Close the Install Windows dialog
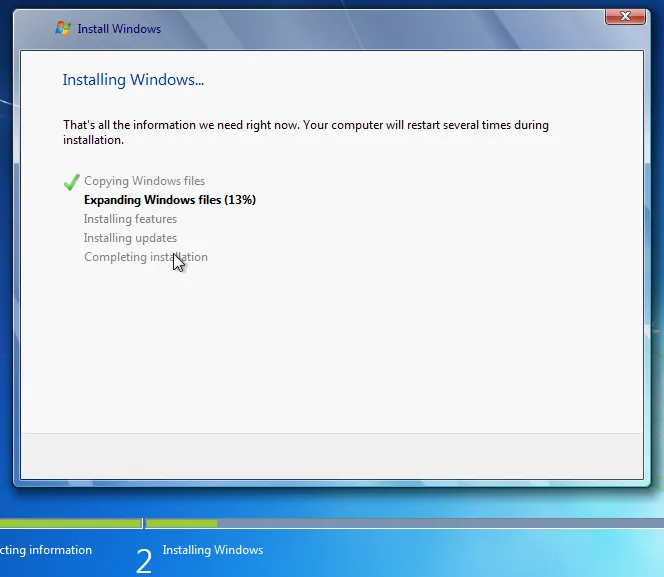 click(x=625, y=17)
